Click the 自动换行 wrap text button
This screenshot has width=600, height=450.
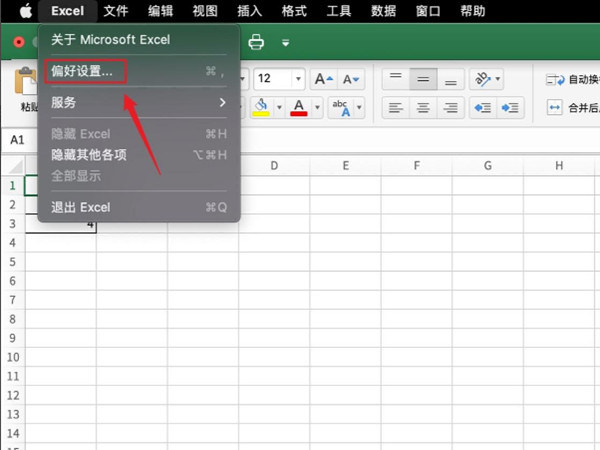point(570,79)
